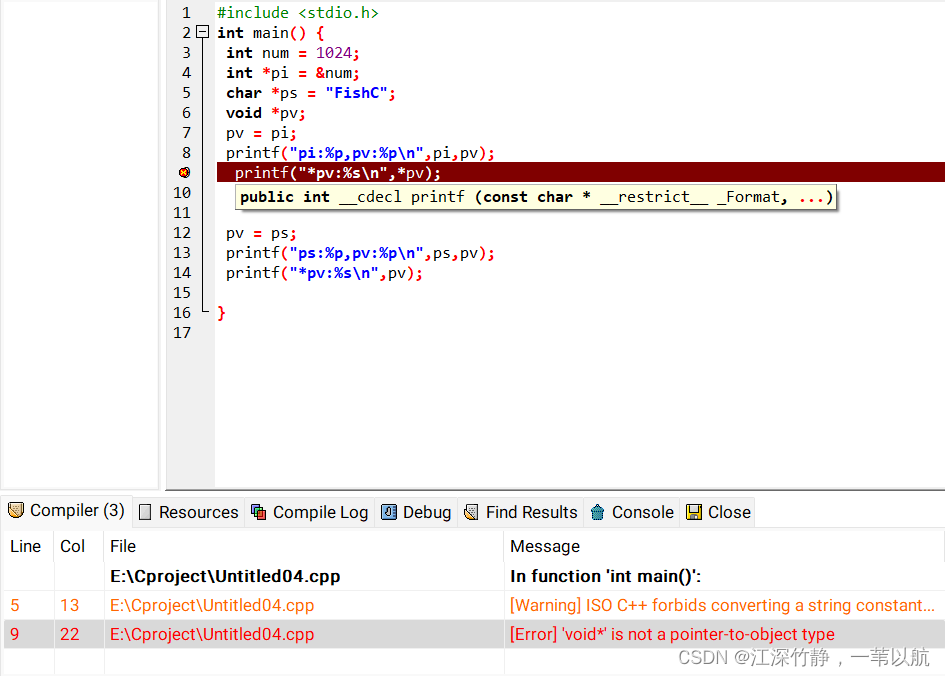945x676 pixels.
Task: Click line number 17 in the gutter
Action: pos(182,333)
